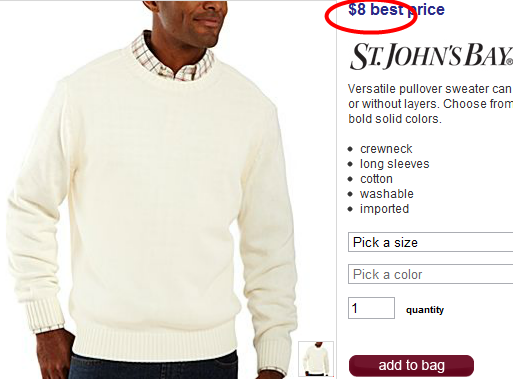Open the "Pick a size" dropdown
This screenshot has width=513, height=379.
point(430,242)
